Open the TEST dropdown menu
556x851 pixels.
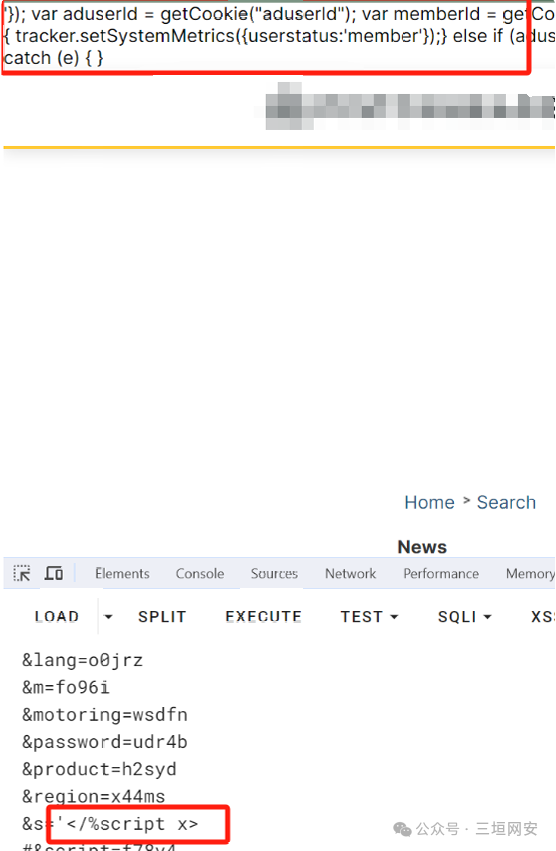point(369,617)
